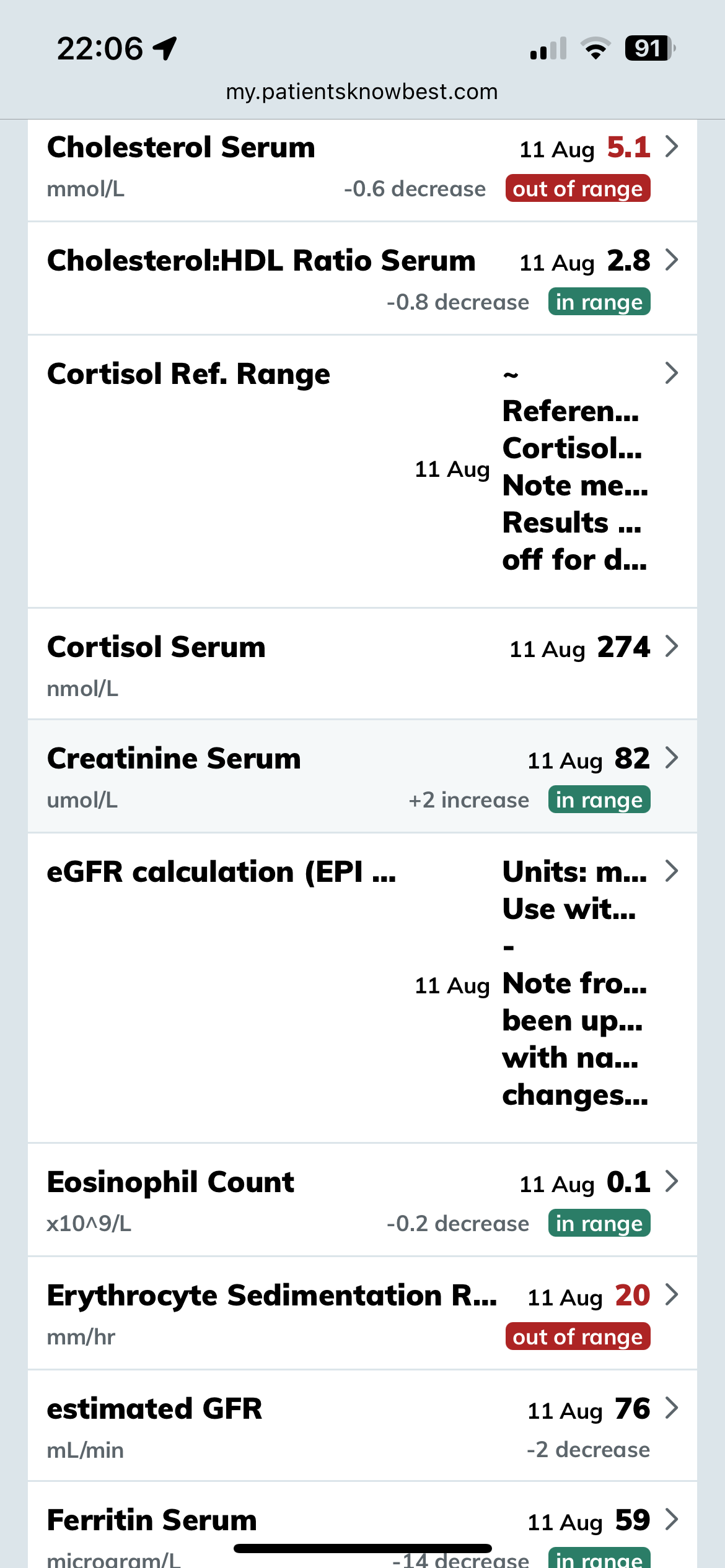Tap the battery indicator in status bar
Image resolution: width=725 pixels, height=1568 pixels.
649,48
